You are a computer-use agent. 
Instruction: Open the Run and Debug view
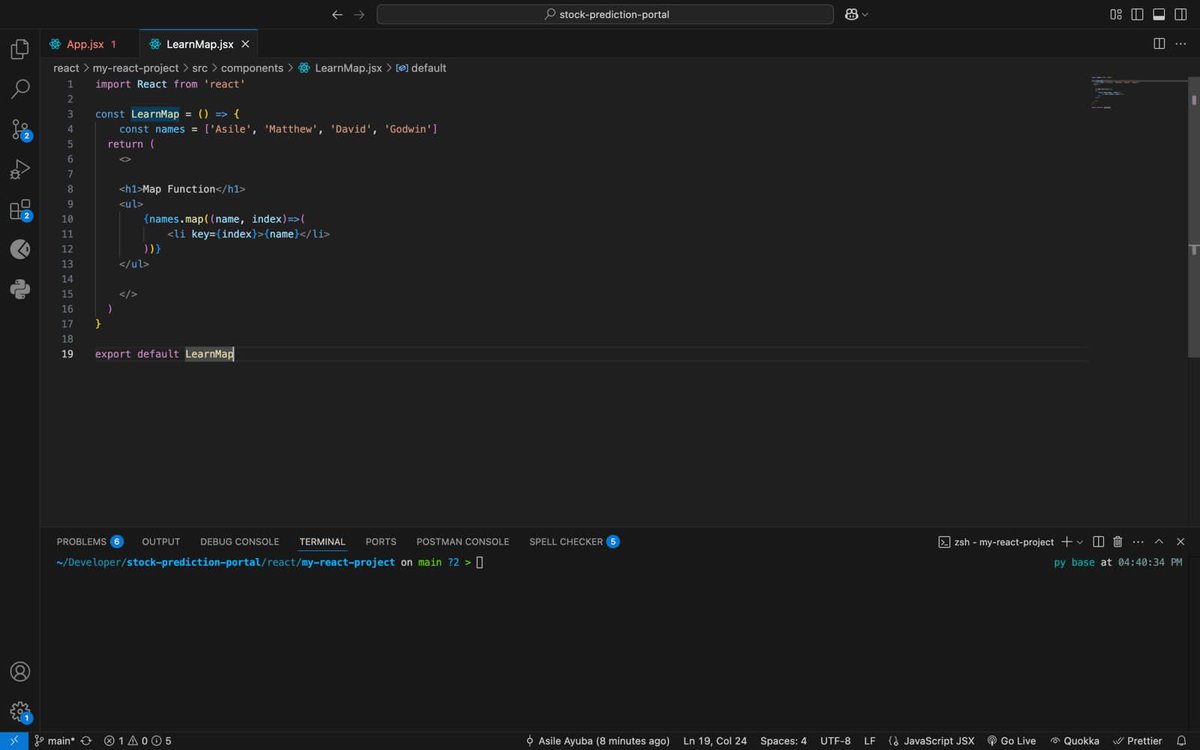coord(20,169)
